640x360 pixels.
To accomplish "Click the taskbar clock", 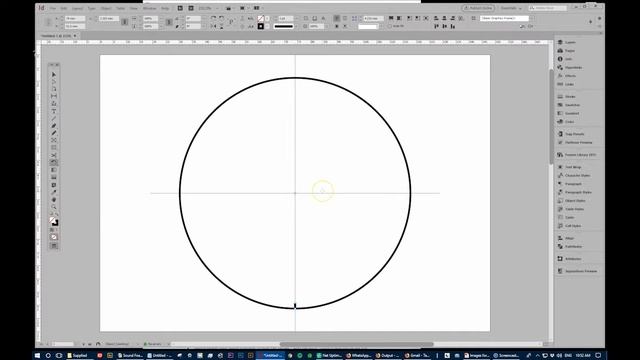I will 584,356.
